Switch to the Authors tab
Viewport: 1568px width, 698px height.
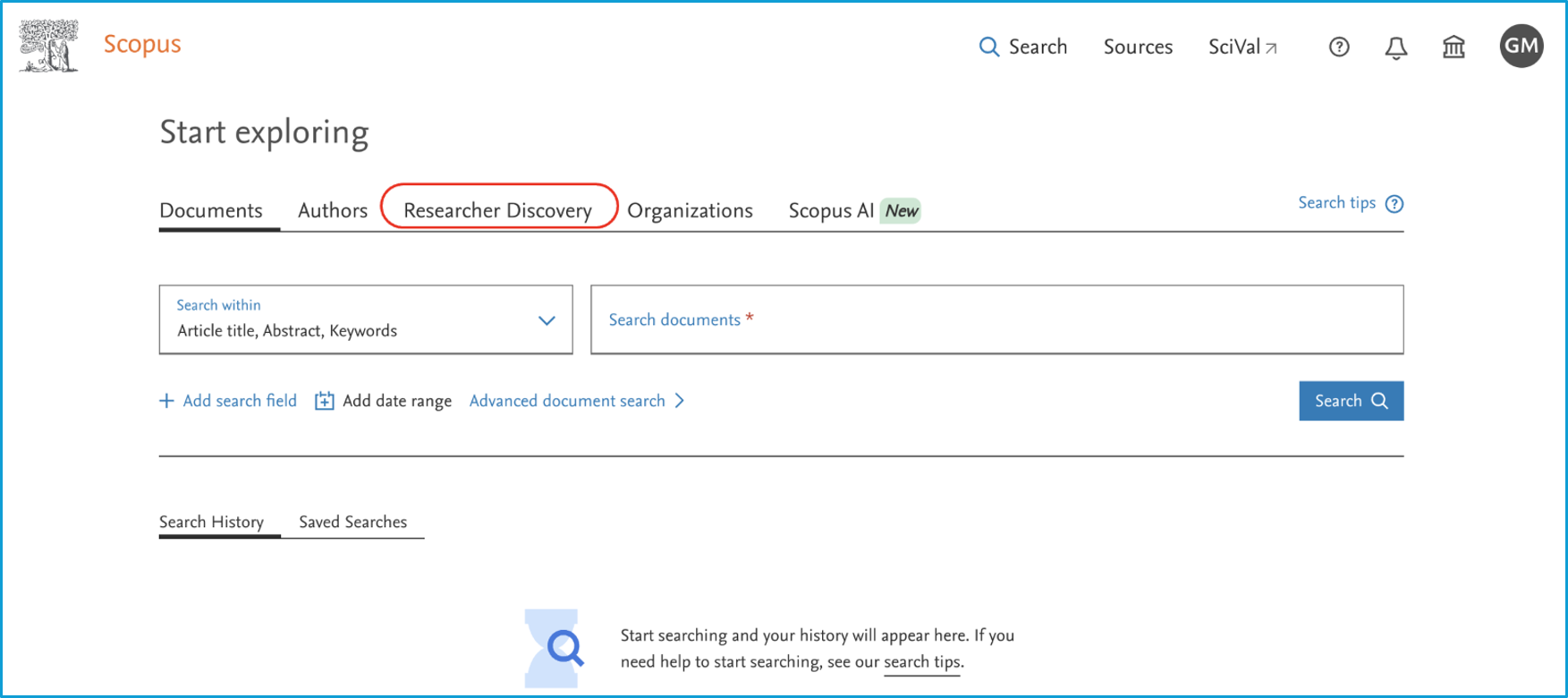(333, 210)
